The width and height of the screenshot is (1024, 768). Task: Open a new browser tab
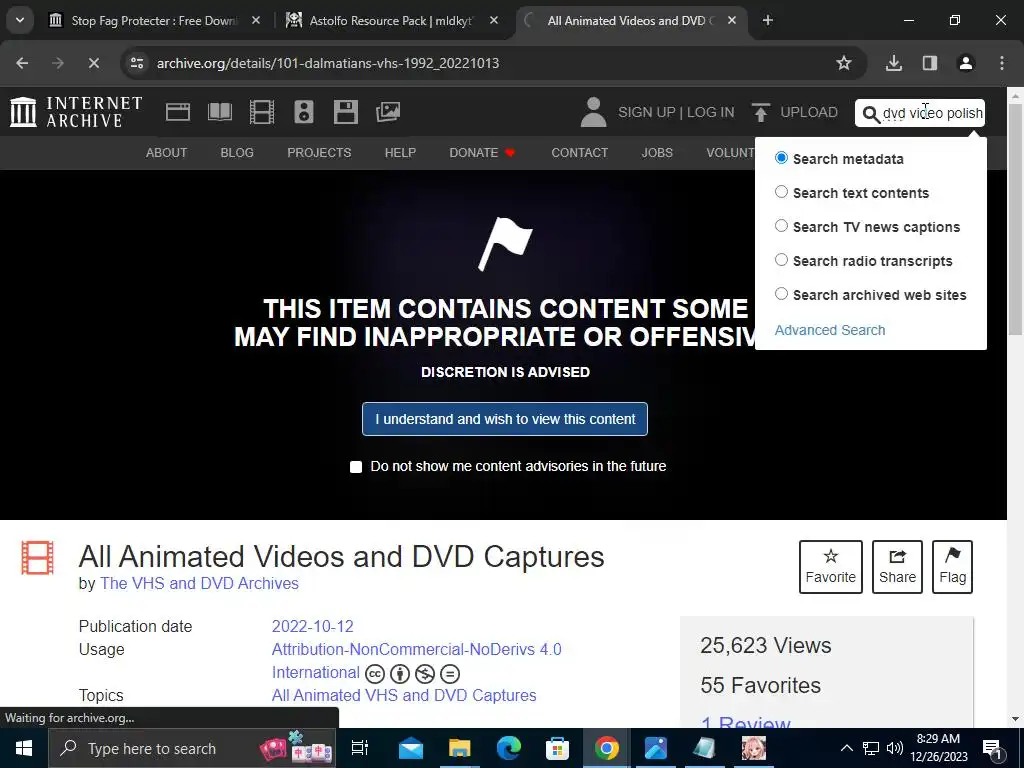[768, 20]
